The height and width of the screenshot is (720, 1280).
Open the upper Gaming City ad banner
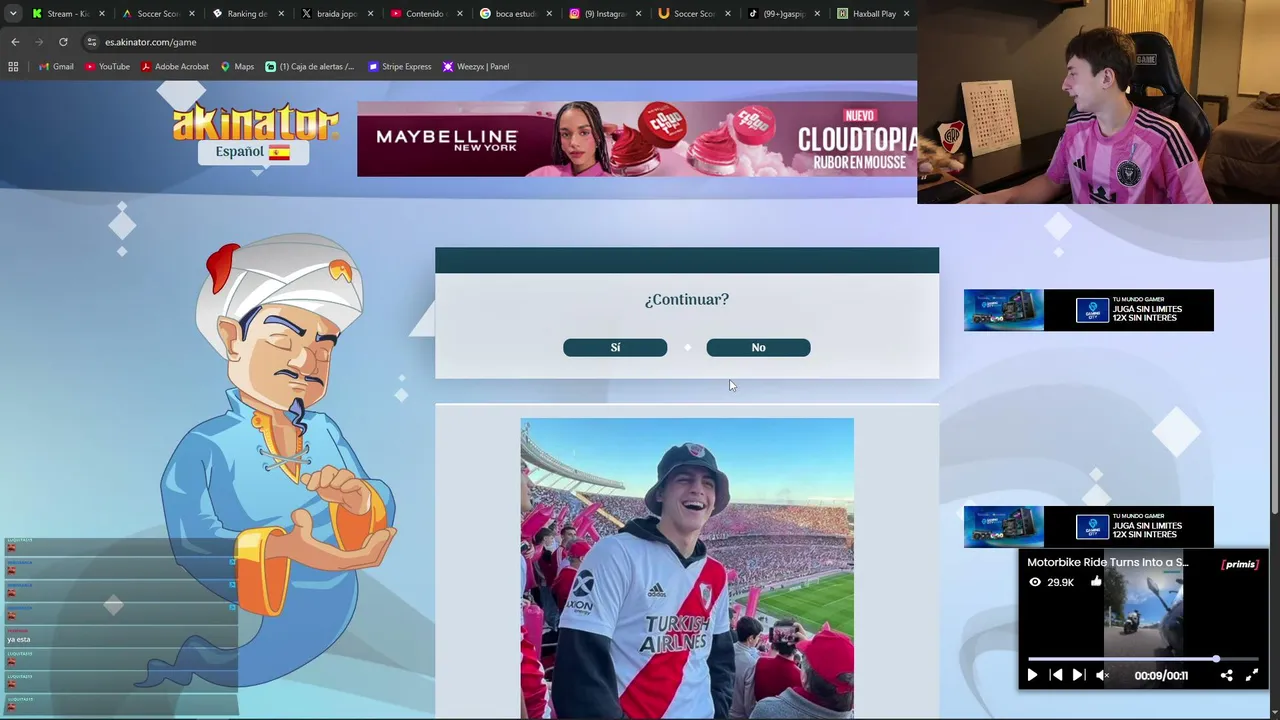[x=1088, y=310]
